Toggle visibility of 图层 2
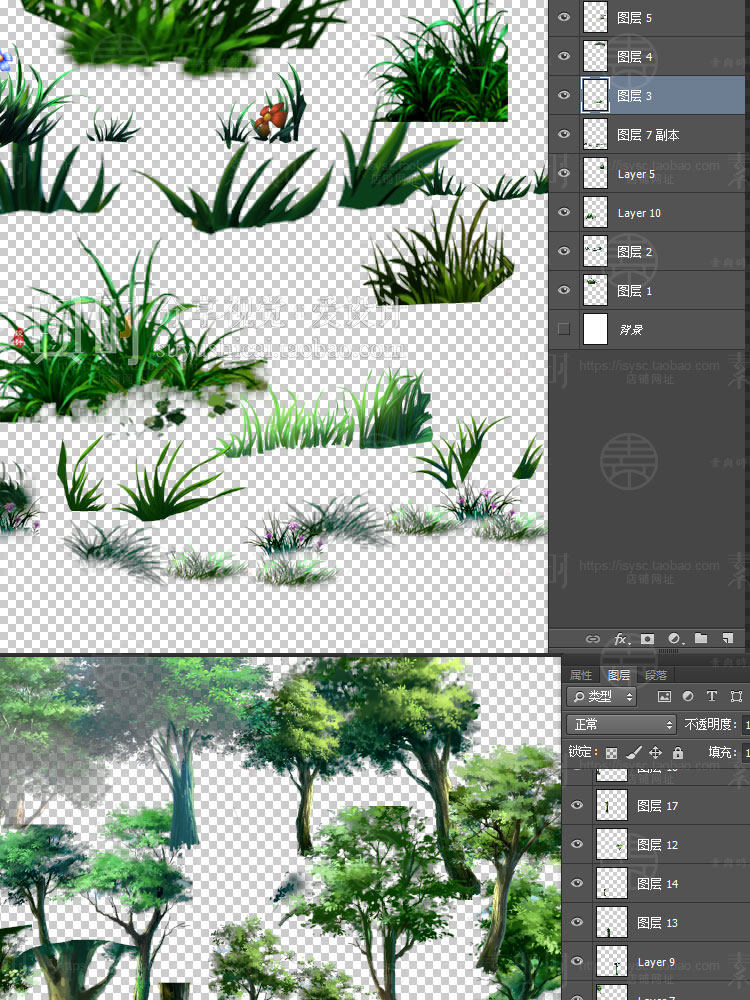The height and width of the screenshot is (1000, 750). click(x=564, y=251)
